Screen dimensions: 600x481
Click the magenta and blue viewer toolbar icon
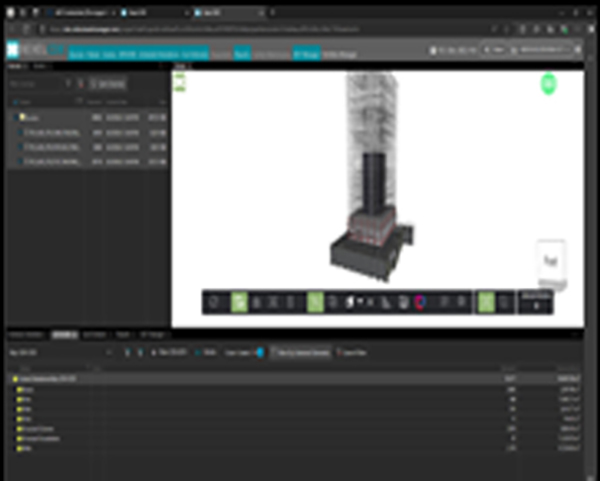[x=419, y=301]
